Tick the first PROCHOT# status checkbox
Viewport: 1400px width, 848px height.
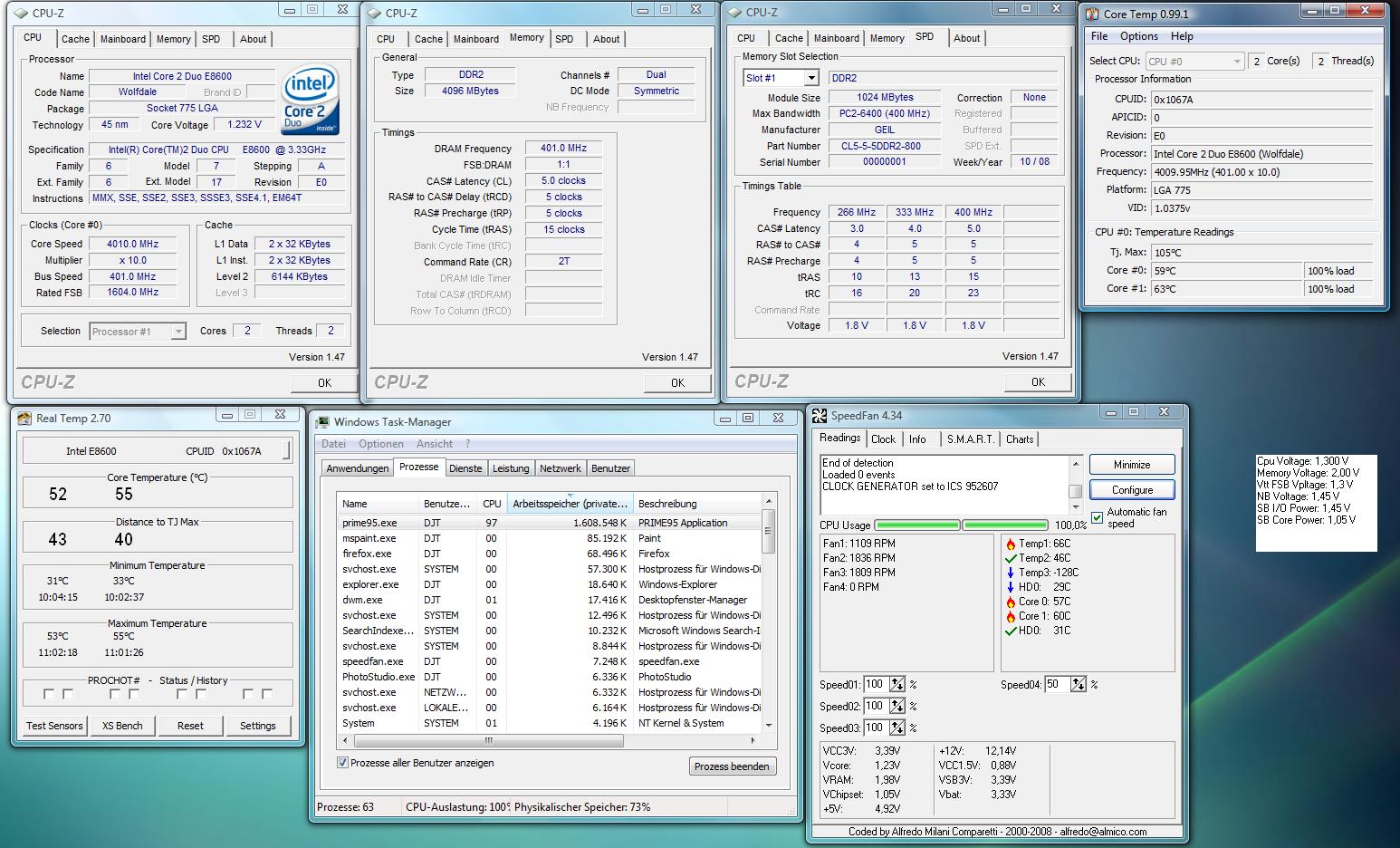(x=49, y=694)
